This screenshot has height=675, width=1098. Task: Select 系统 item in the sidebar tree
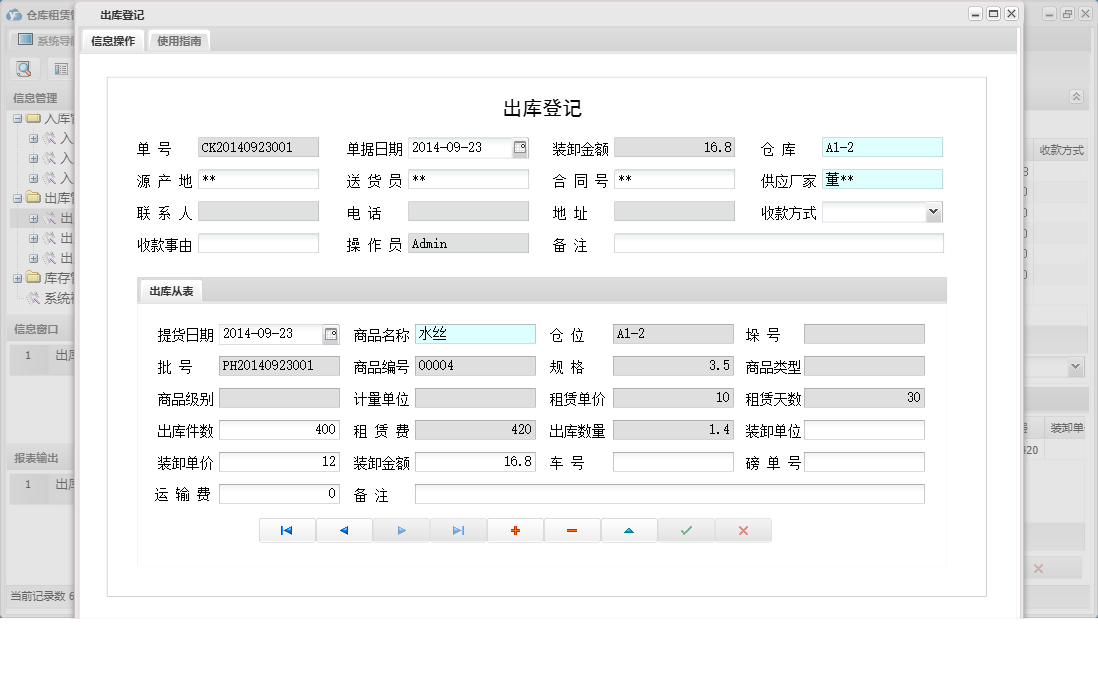click(55, 296)
